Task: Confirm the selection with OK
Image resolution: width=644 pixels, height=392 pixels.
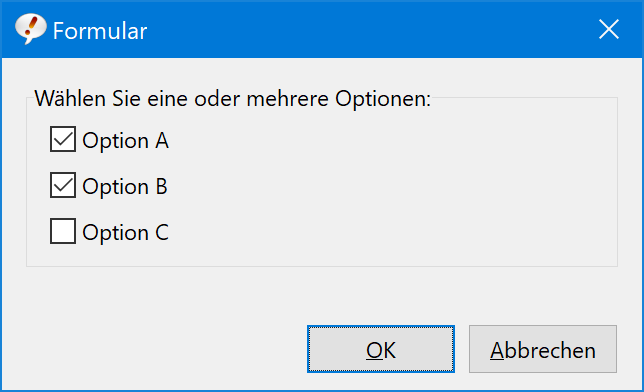Action: click(x=381, y=349)
